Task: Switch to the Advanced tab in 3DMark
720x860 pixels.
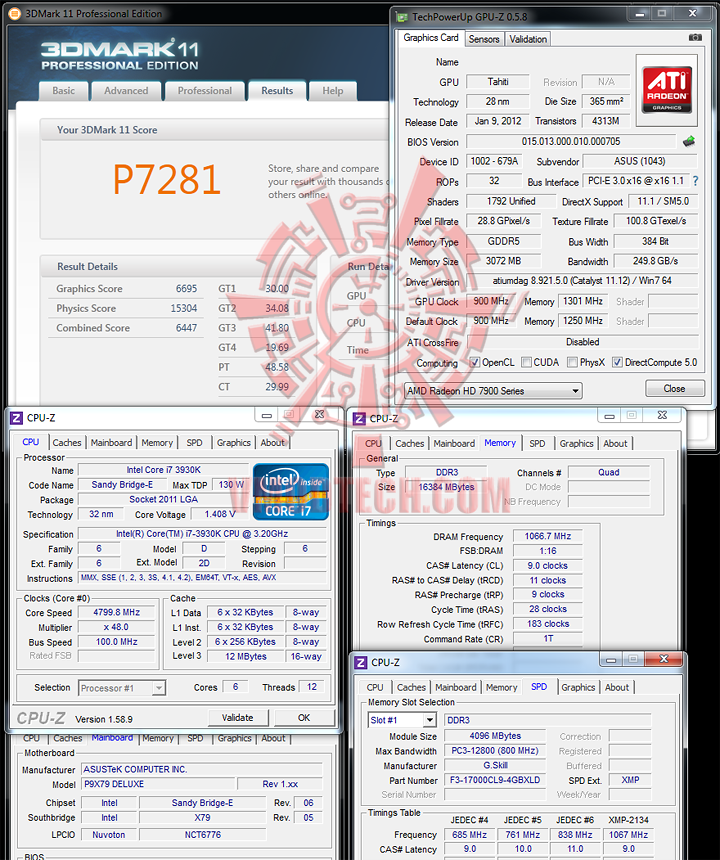Action: pos(126,91)
